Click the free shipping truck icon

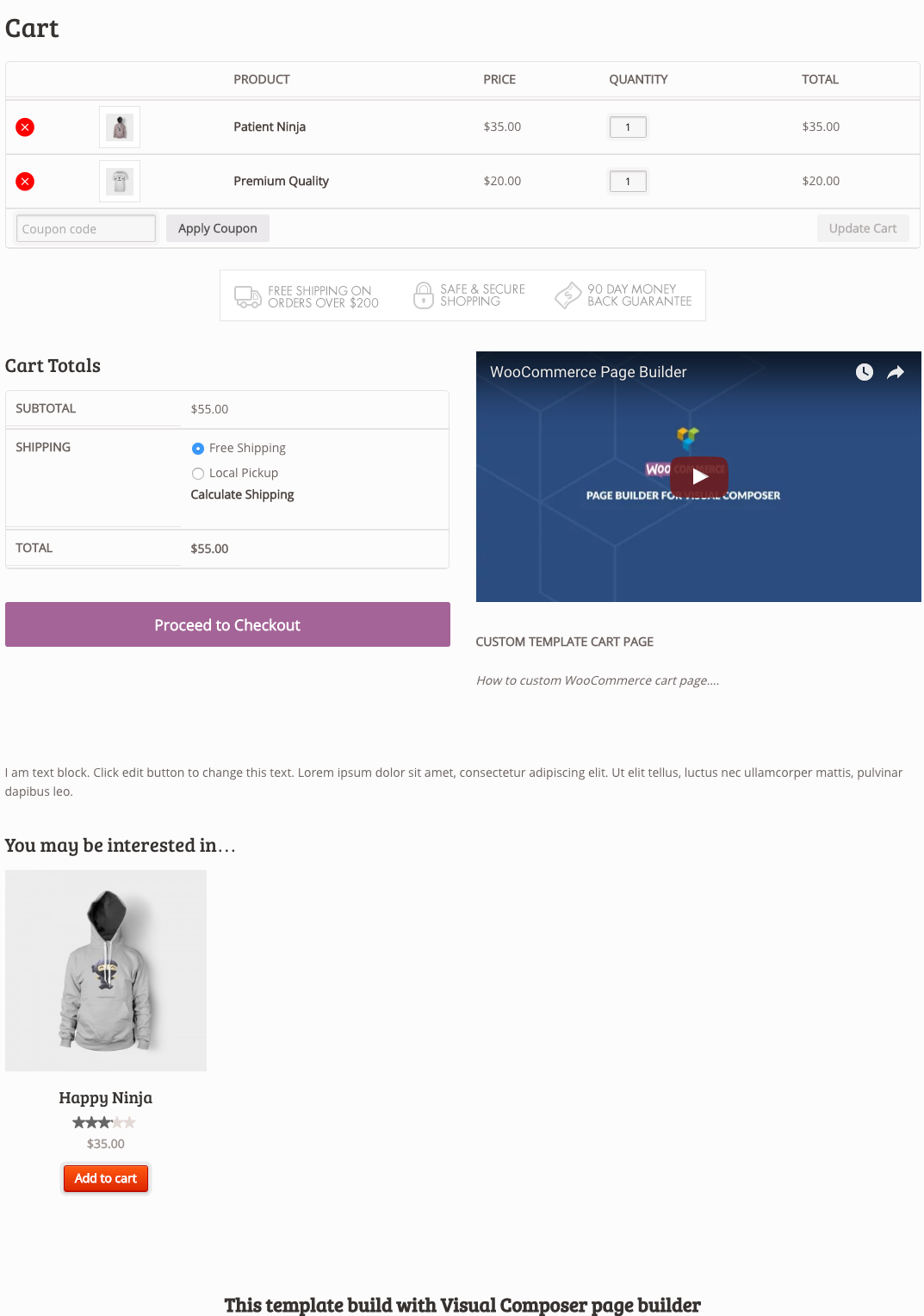point(248,297)
